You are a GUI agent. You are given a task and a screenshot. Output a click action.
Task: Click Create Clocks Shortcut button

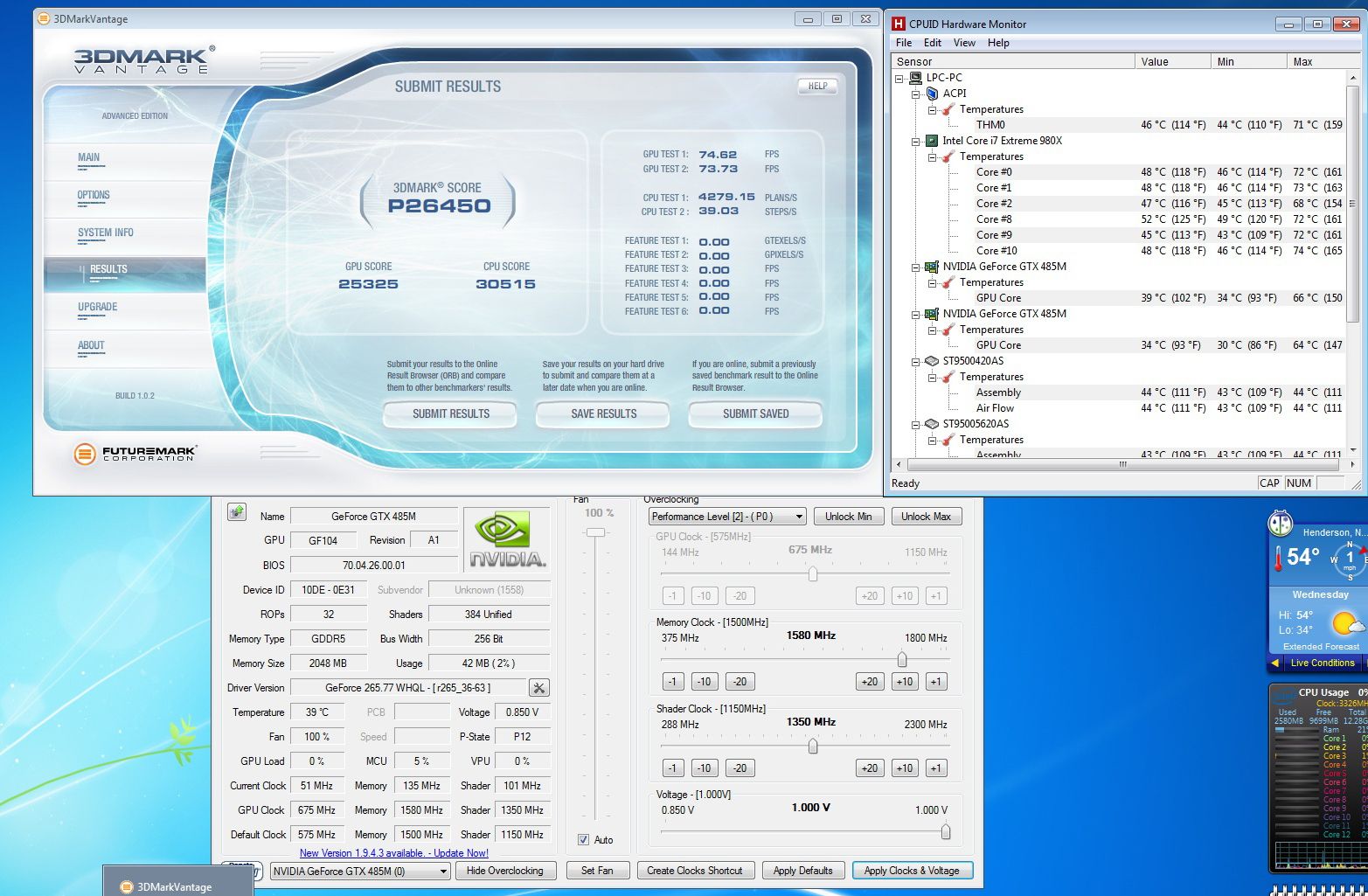point(695,871)
